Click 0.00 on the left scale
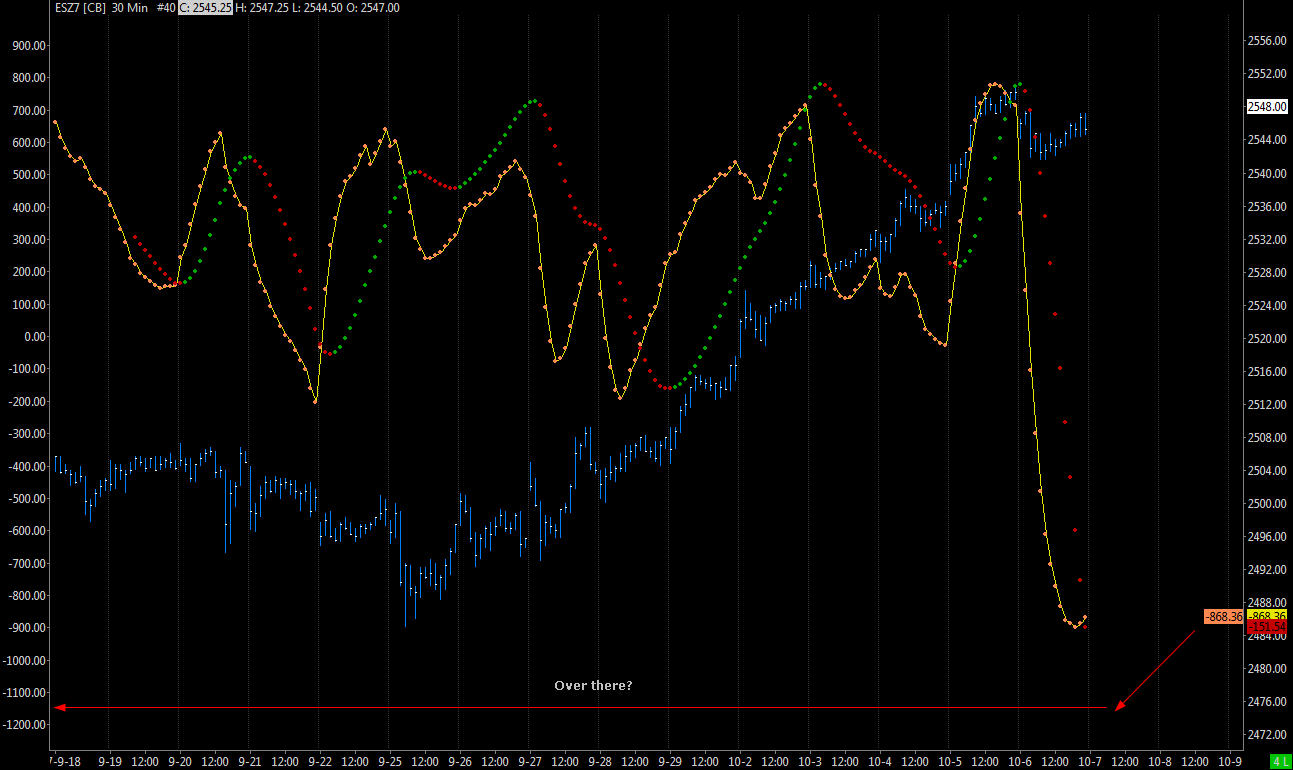Image resolution: width=1293 pixels, height=770 pixels. [x=35, y=336]
